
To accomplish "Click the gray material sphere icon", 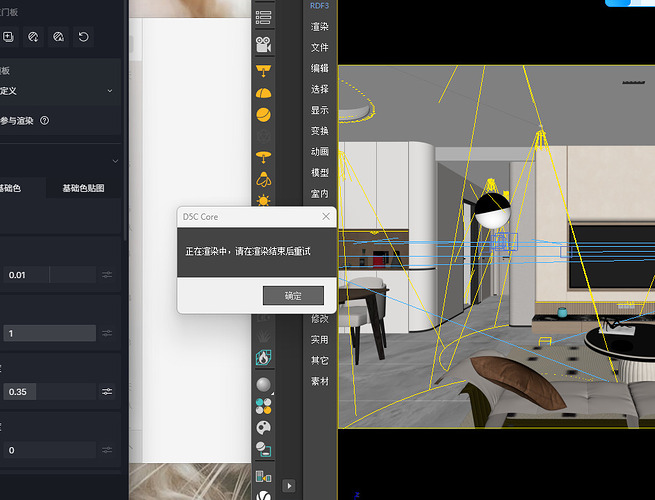I will click(264, 385).
